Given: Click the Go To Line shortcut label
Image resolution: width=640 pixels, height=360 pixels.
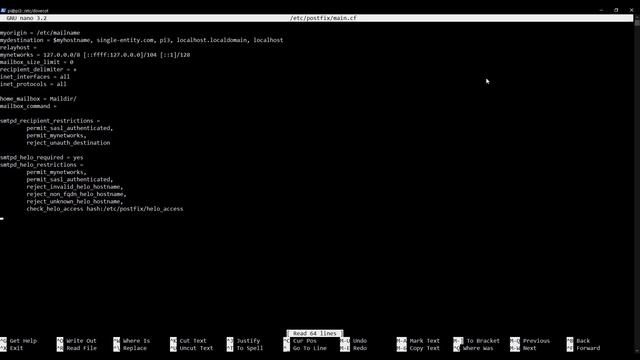Looking at the screenshot, I should 309,348.
